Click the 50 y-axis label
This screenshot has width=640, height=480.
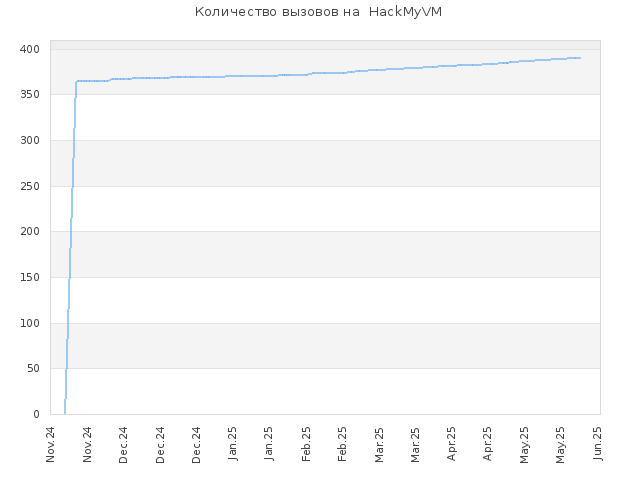pos(33,369)
